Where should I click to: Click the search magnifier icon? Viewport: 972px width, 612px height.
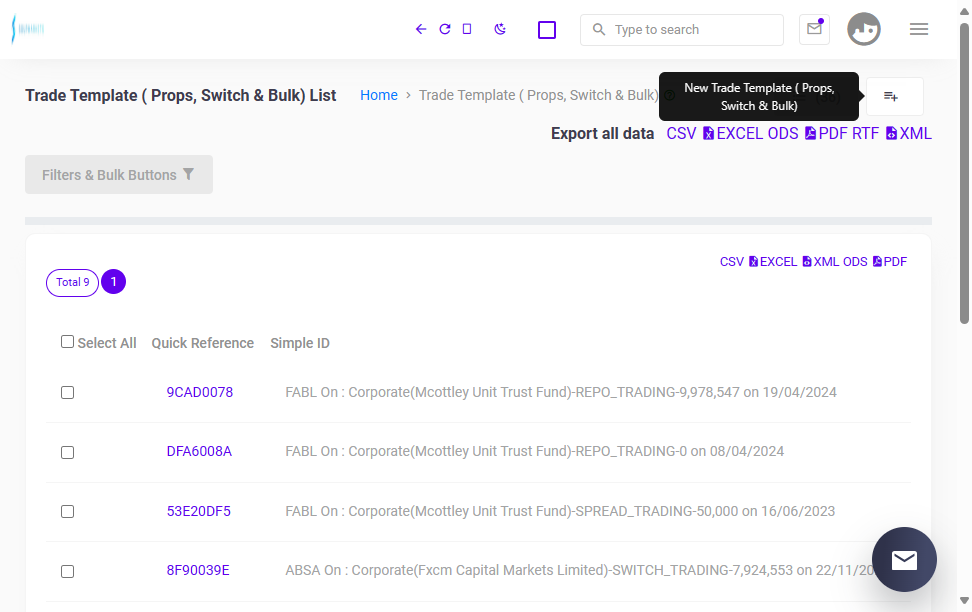(x=598, y=29)
